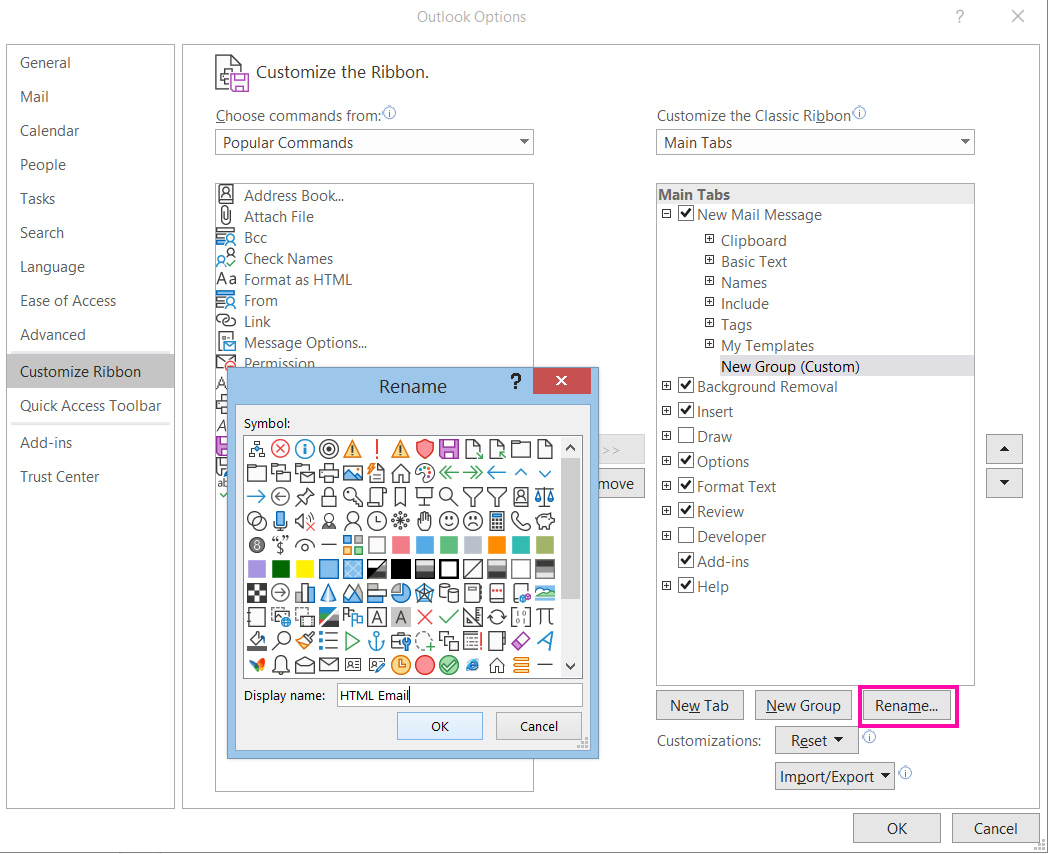The width and height of the screenshot is (1048, 854).
Task: Select the key symbol
Action: [x=353, y=496]
